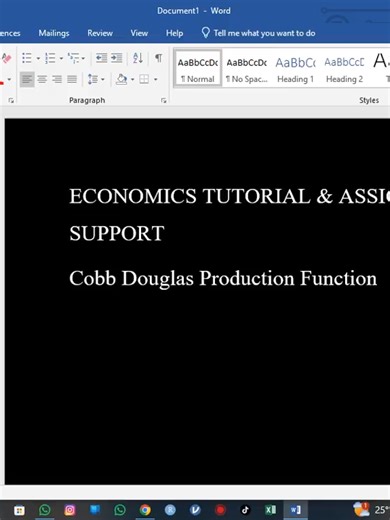390x520 pixels.
Task: Open the Help tab
Action: click(x=174, y=33)
